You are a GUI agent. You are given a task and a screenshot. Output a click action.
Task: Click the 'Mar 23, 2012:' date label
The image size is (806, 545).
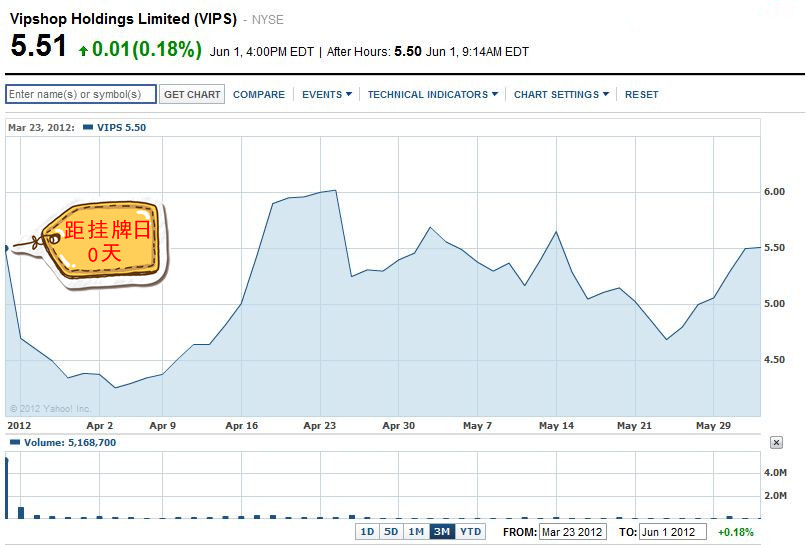click(x=41, y=128)
